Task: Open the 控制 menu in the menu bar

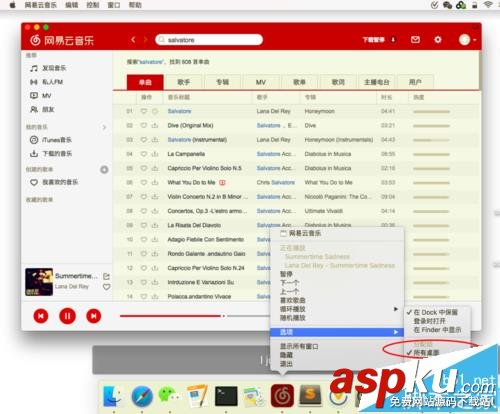Action: [93, 5]
